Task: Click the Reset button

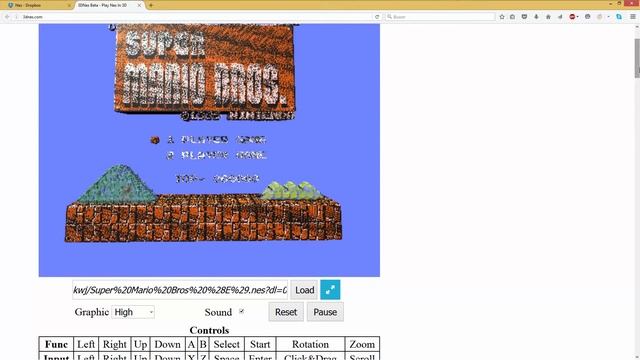Action: pyautogui.click(x=286, y=312)
